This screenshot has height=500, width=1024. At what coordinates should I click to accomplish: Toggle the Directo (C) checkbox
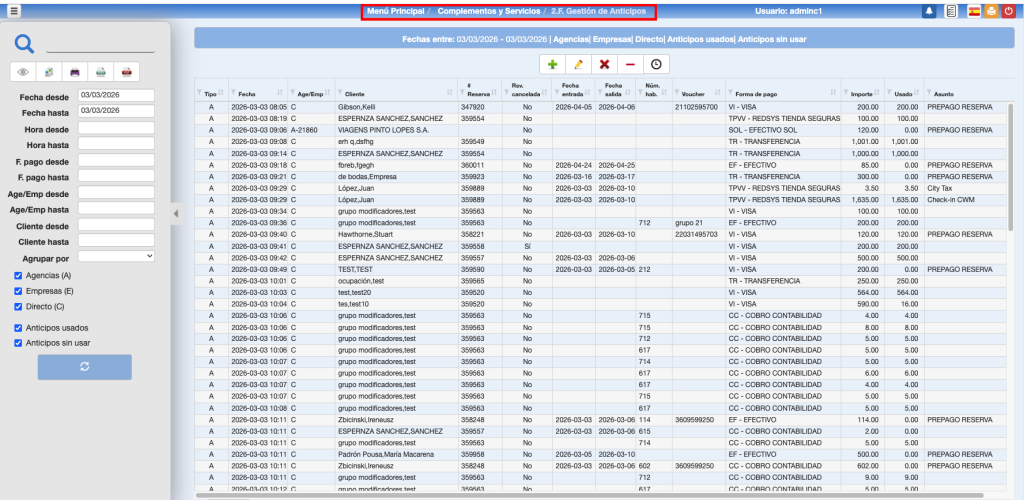(18, 306)
